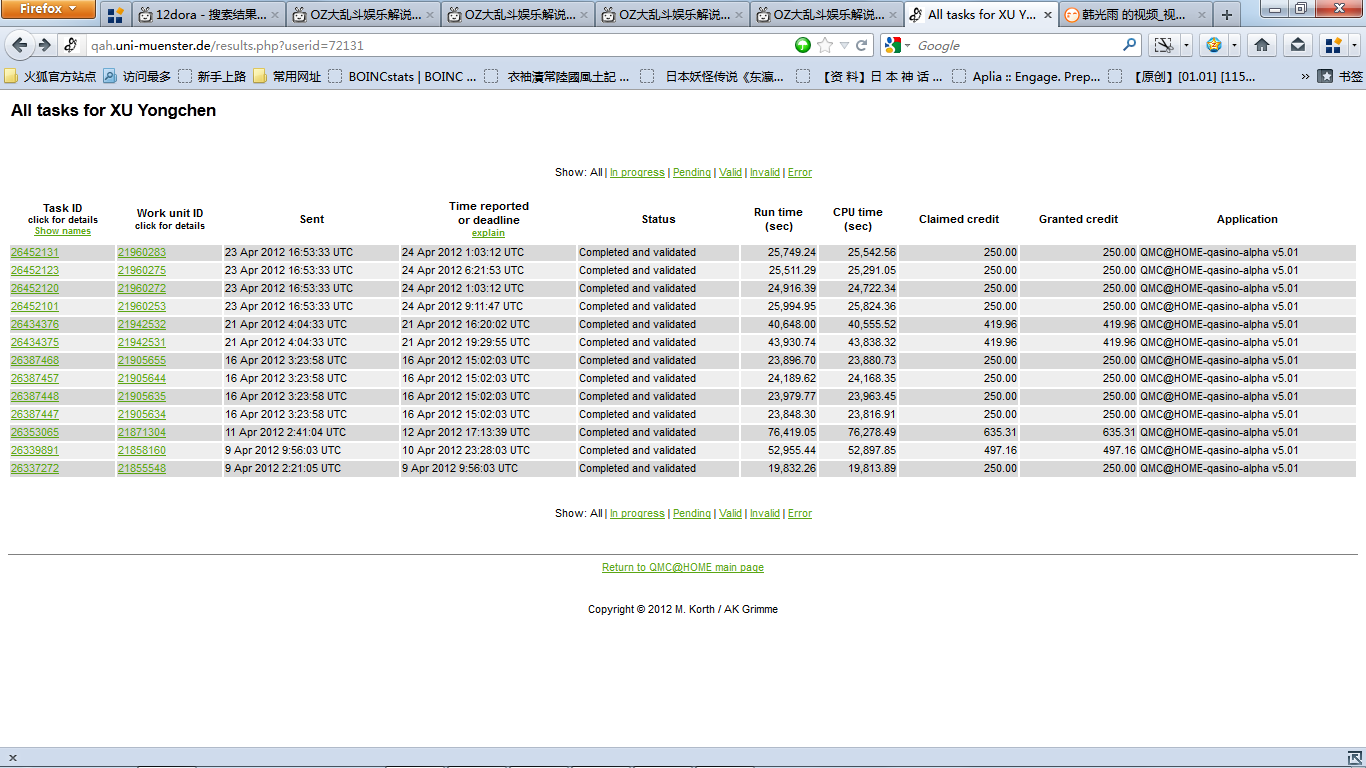
Task: Go back with the Back arrow button
Action: [x=20, y=45]
